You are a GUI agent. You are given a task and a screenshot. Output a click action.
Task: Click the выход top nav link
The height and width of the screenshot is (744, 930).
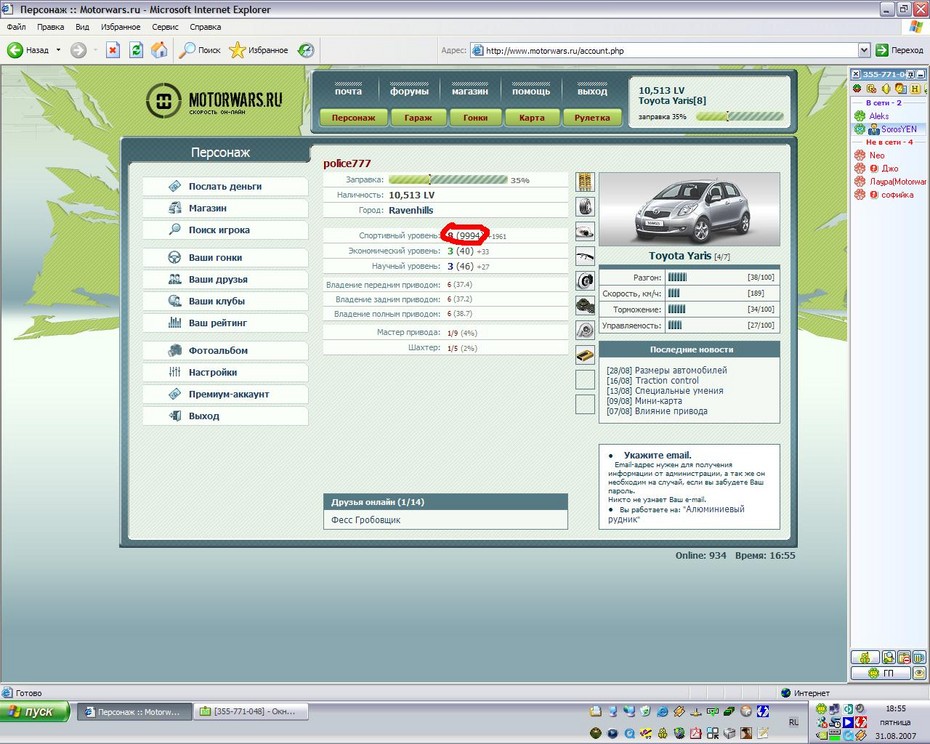click(592, 90)
